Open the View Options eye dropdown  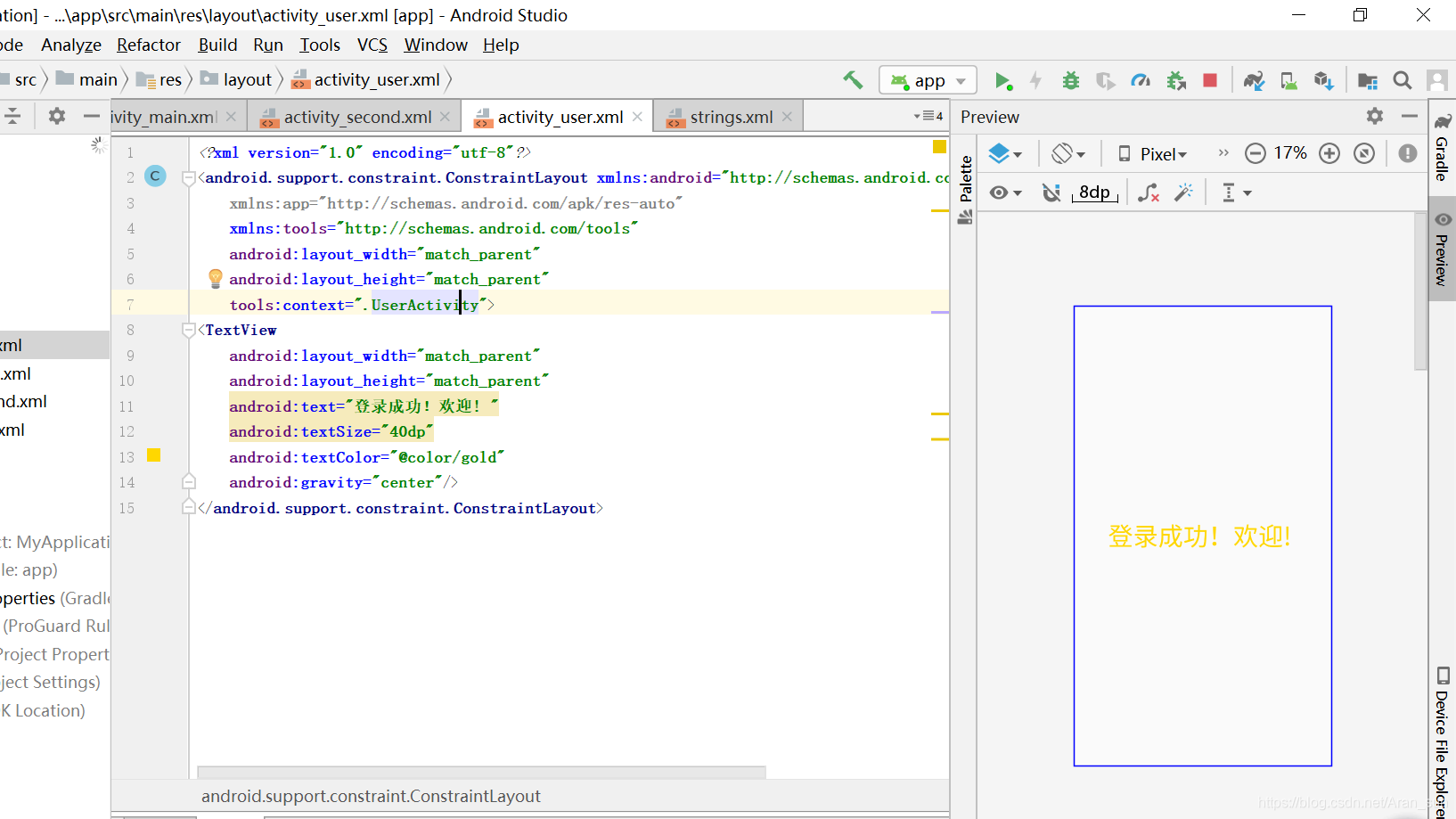[1005, 192]
